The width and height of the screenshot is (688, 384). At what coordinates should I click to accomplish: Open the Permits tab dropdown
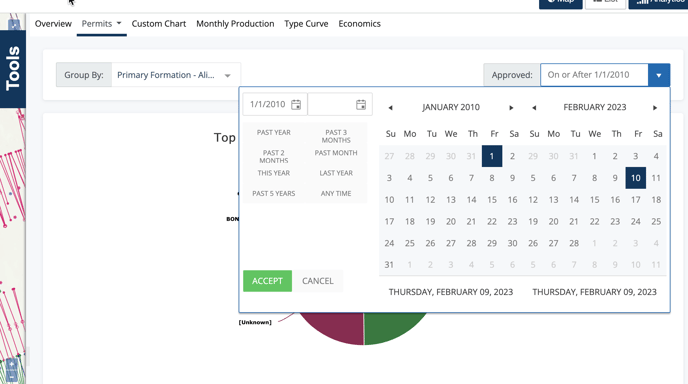pos(101,24)
